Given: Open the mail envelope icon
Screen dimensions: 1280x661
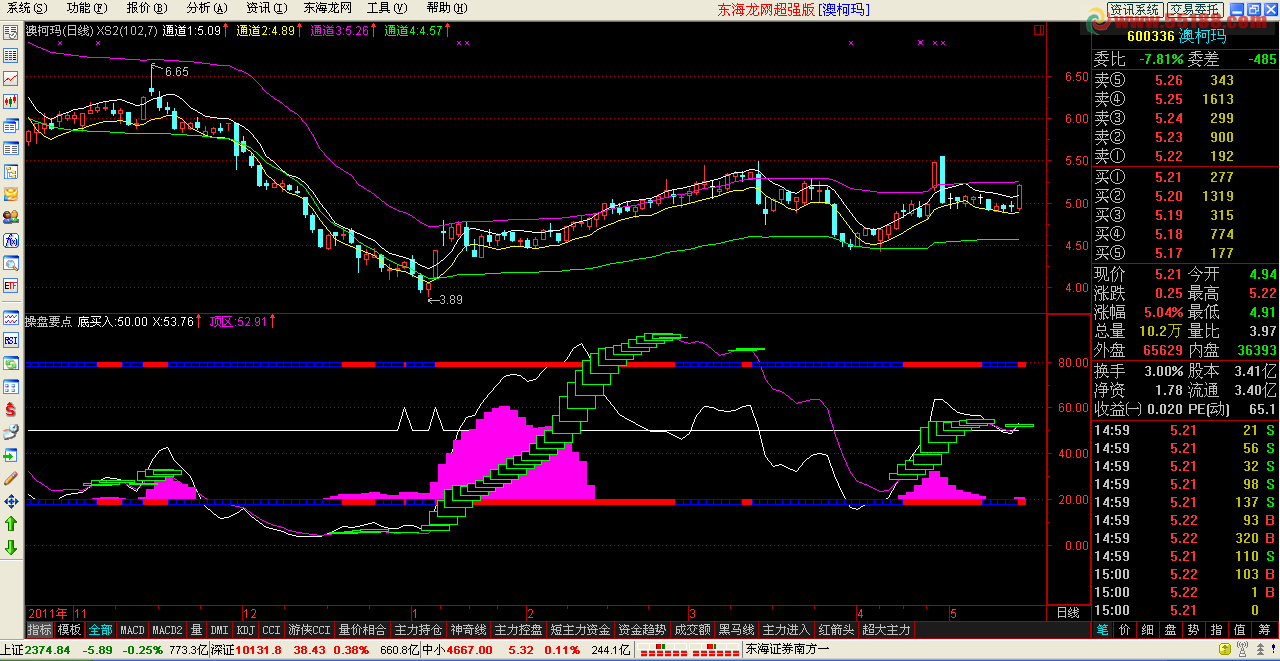Looking at the screenshot, I should coord(11,194).
